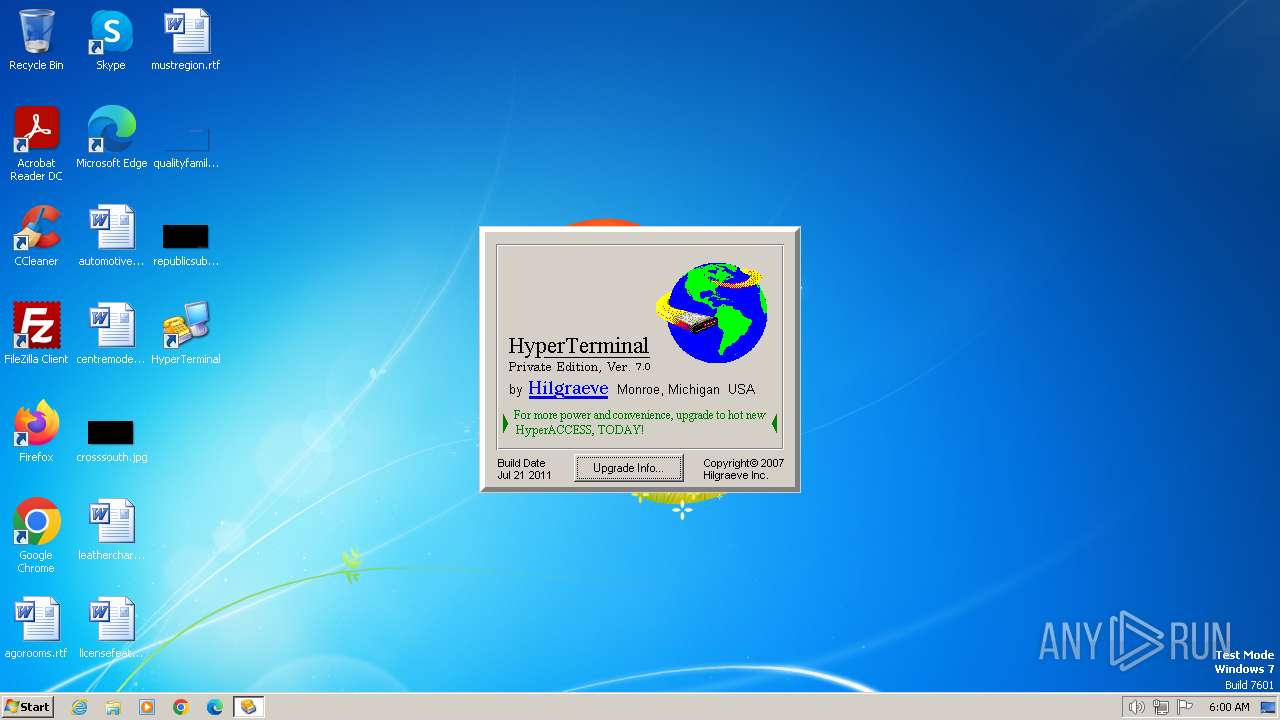Open the network tray icon
1280x720 pixels.
point(1161,707)
